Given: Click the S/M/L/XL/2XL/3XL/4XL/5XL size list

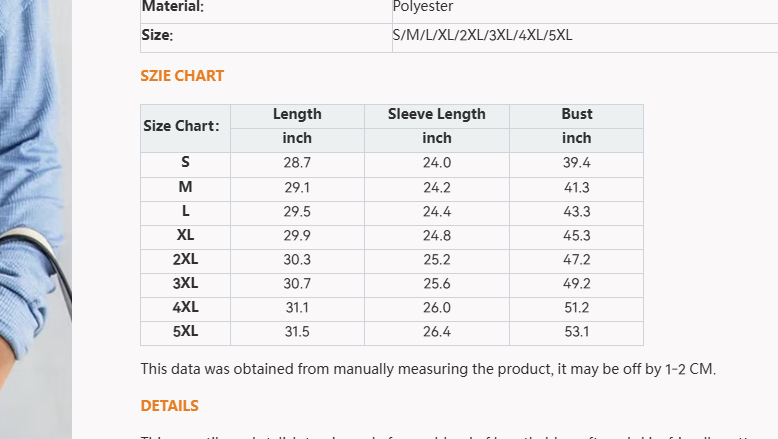Looking at the screenshot, I should [x=482, y=36].
